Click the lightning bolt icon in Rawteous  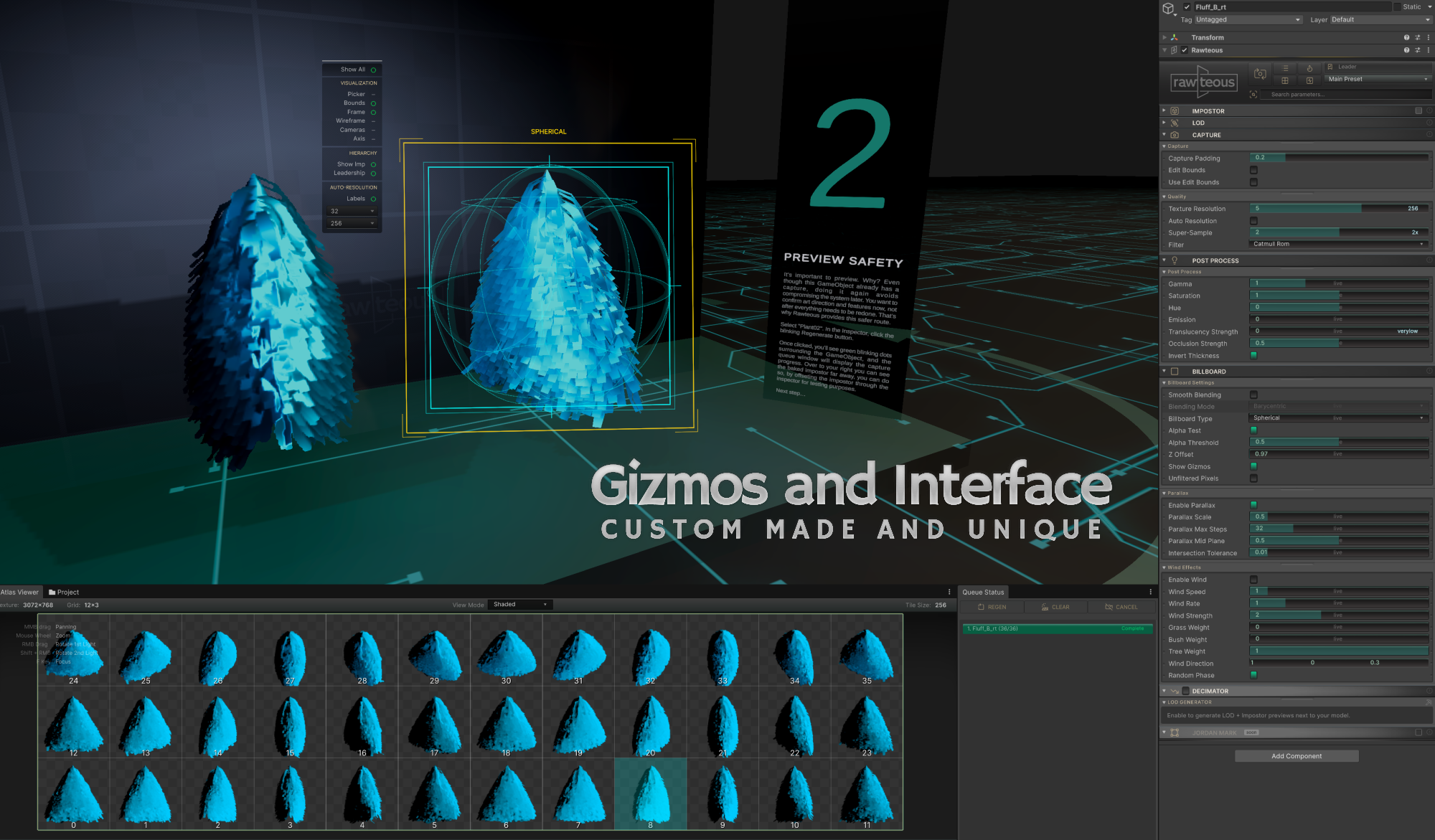[x=1309, y=80]
